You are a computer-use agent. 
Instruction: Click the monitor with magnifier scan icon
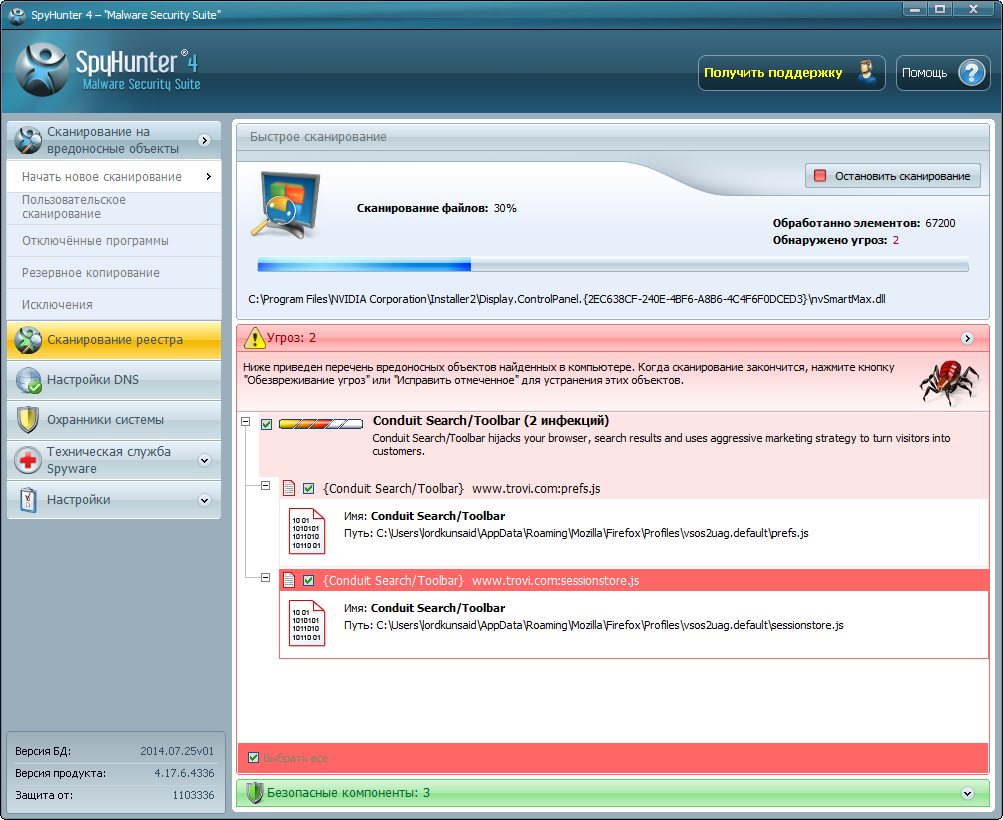coord(286,205)
